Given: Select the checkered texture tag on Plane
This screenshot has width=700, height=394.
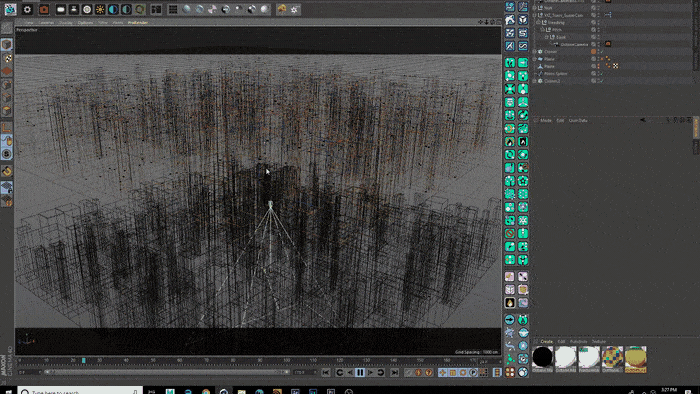Looking at the screenshot, I should click(x=616, y=66).
